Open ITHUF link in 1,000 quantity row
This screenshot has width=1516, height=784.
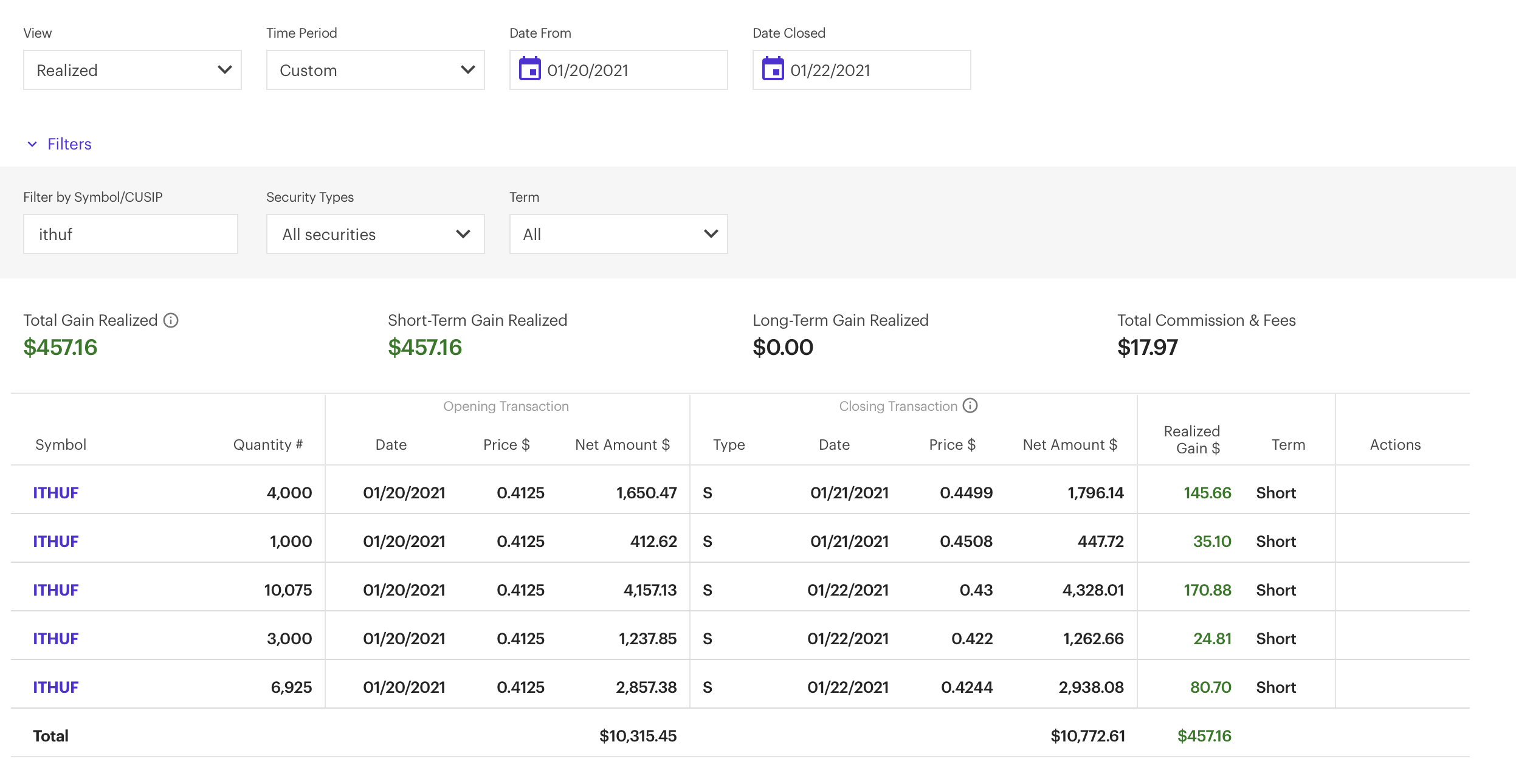click(x=55, y=542)
